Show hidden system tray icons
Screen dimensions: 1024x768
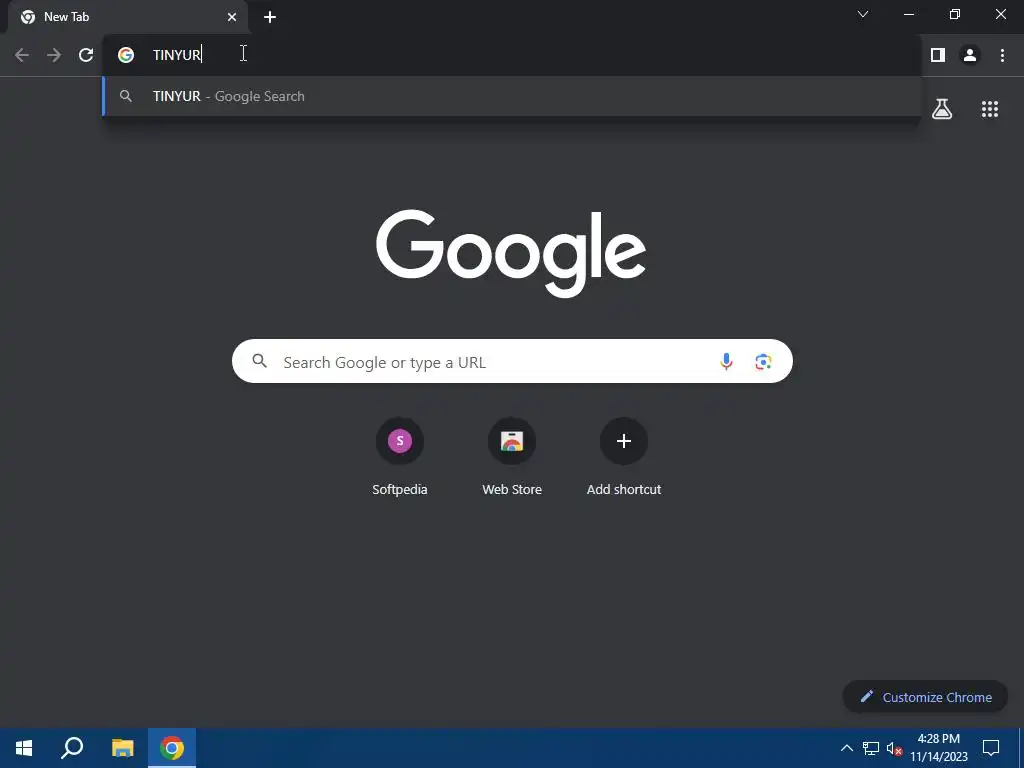[846, 748]
